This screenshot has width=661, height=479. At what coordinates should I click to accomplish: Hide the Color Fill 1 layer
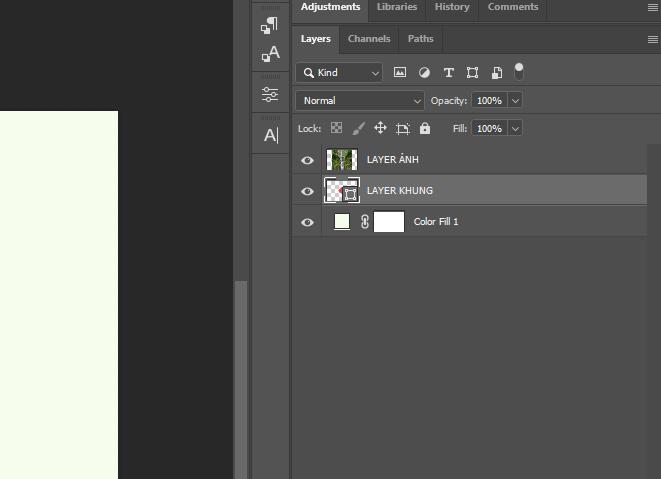click(x=307, y=222)
